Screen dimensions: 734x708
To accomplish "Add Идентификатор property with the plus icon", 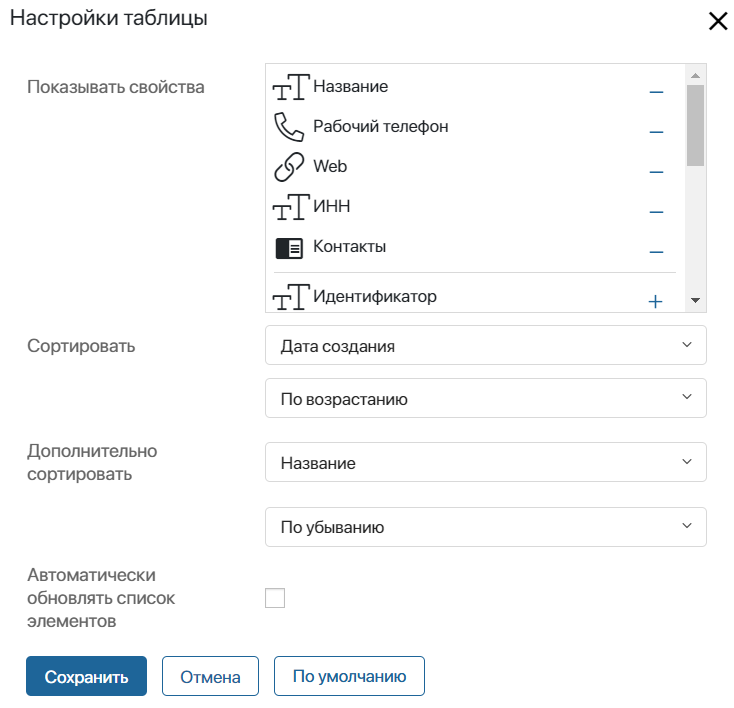I will tap(655, 302).
